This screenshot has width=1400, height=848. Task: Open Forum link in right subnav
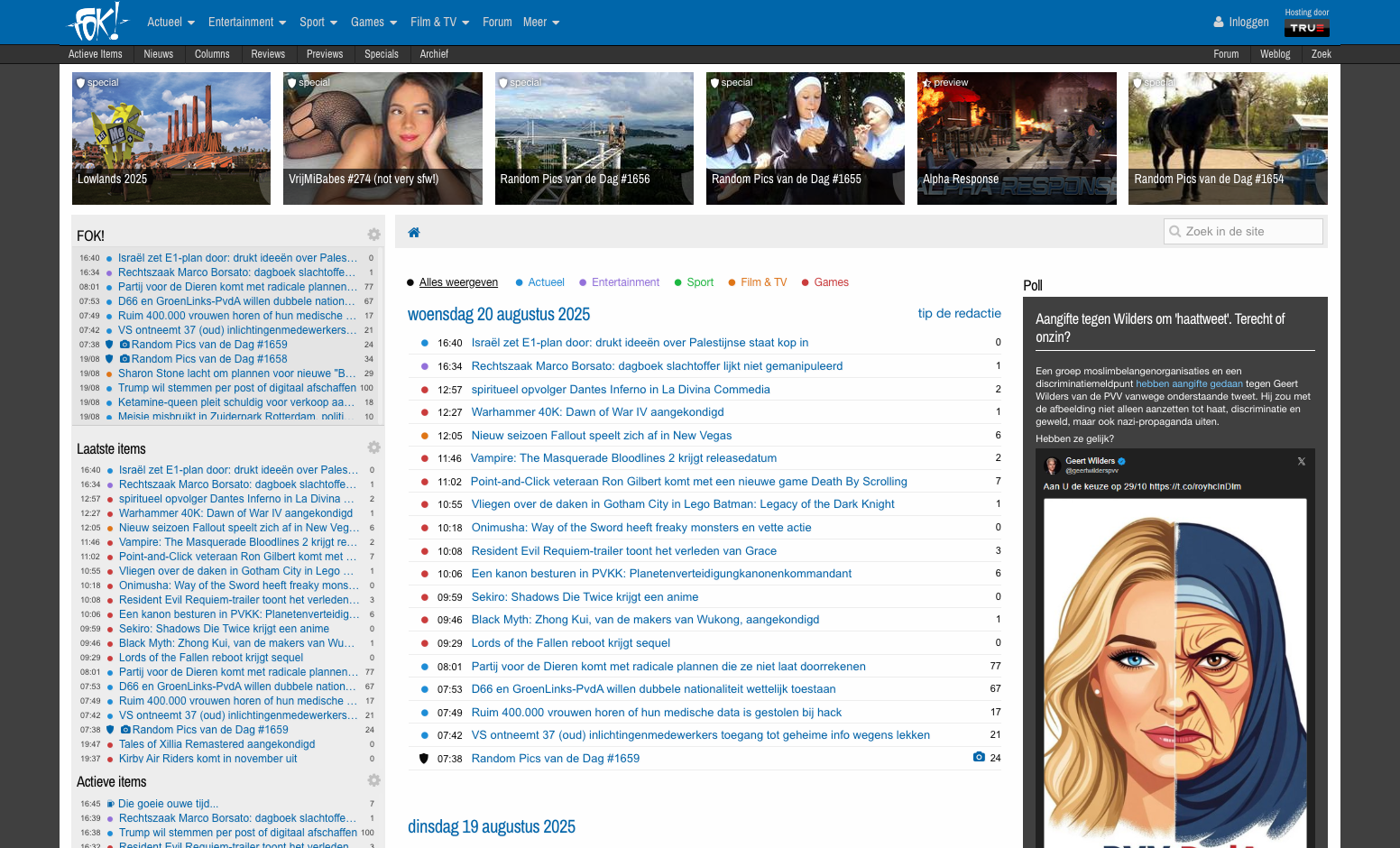click(x=1226, y=54)
